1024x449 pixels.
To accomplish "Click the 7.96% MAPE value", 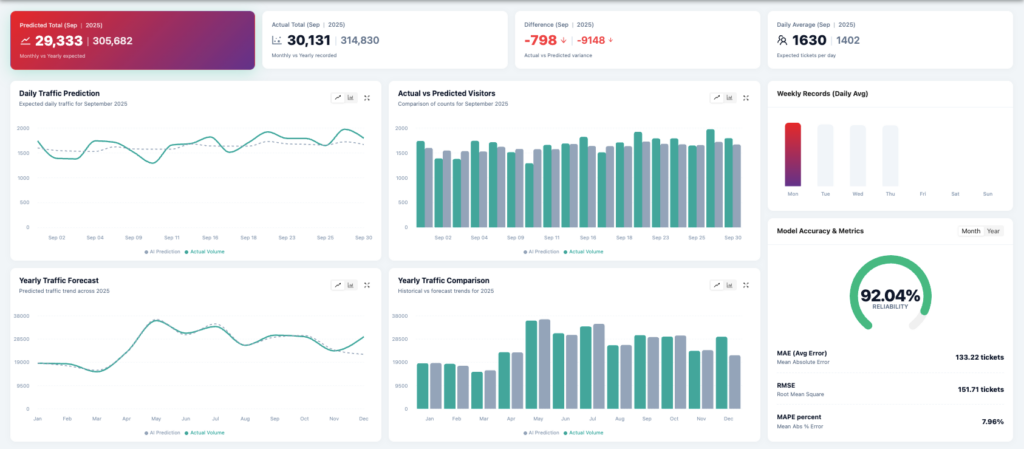I will pyautogui.click(x=992, y=422).
